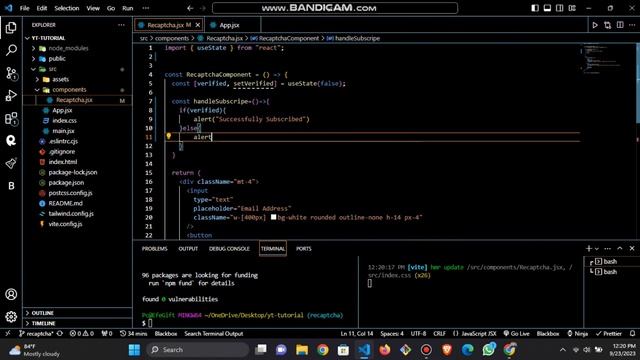Switch to the App.jsx editor tab
640x360 pixels.
click(x=229, y=25)
